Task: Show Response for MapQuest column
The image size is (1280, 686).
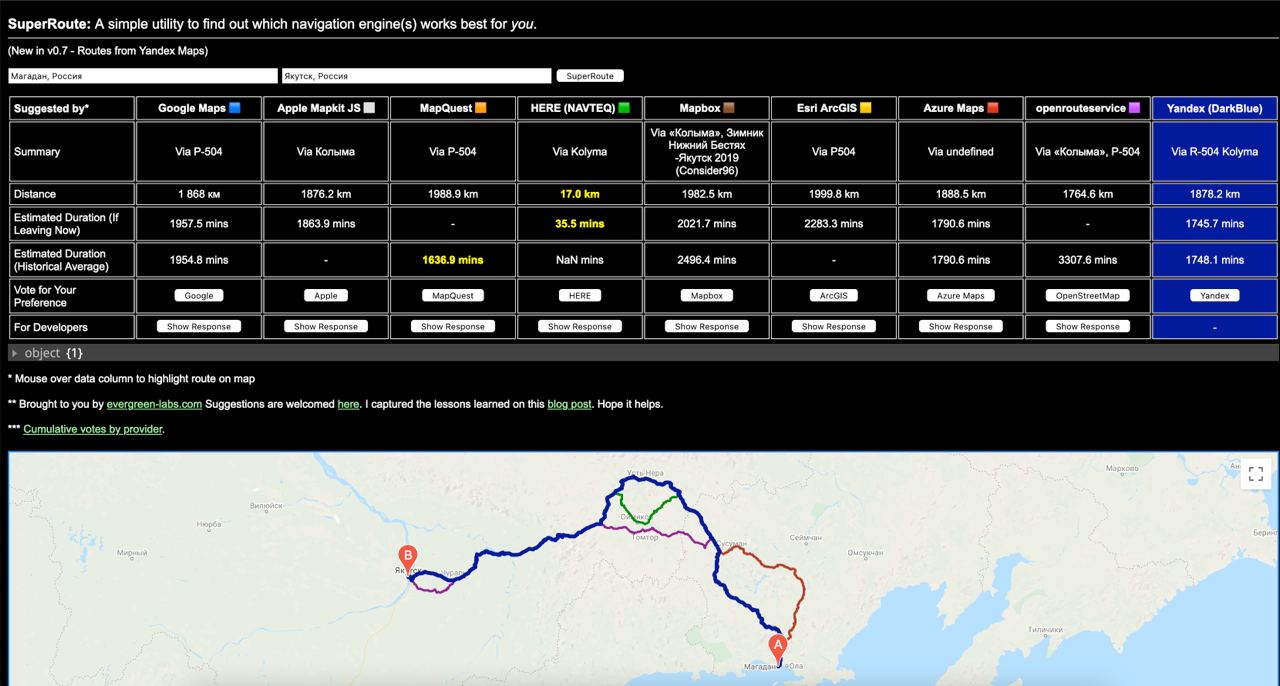Action: [452, 327]
